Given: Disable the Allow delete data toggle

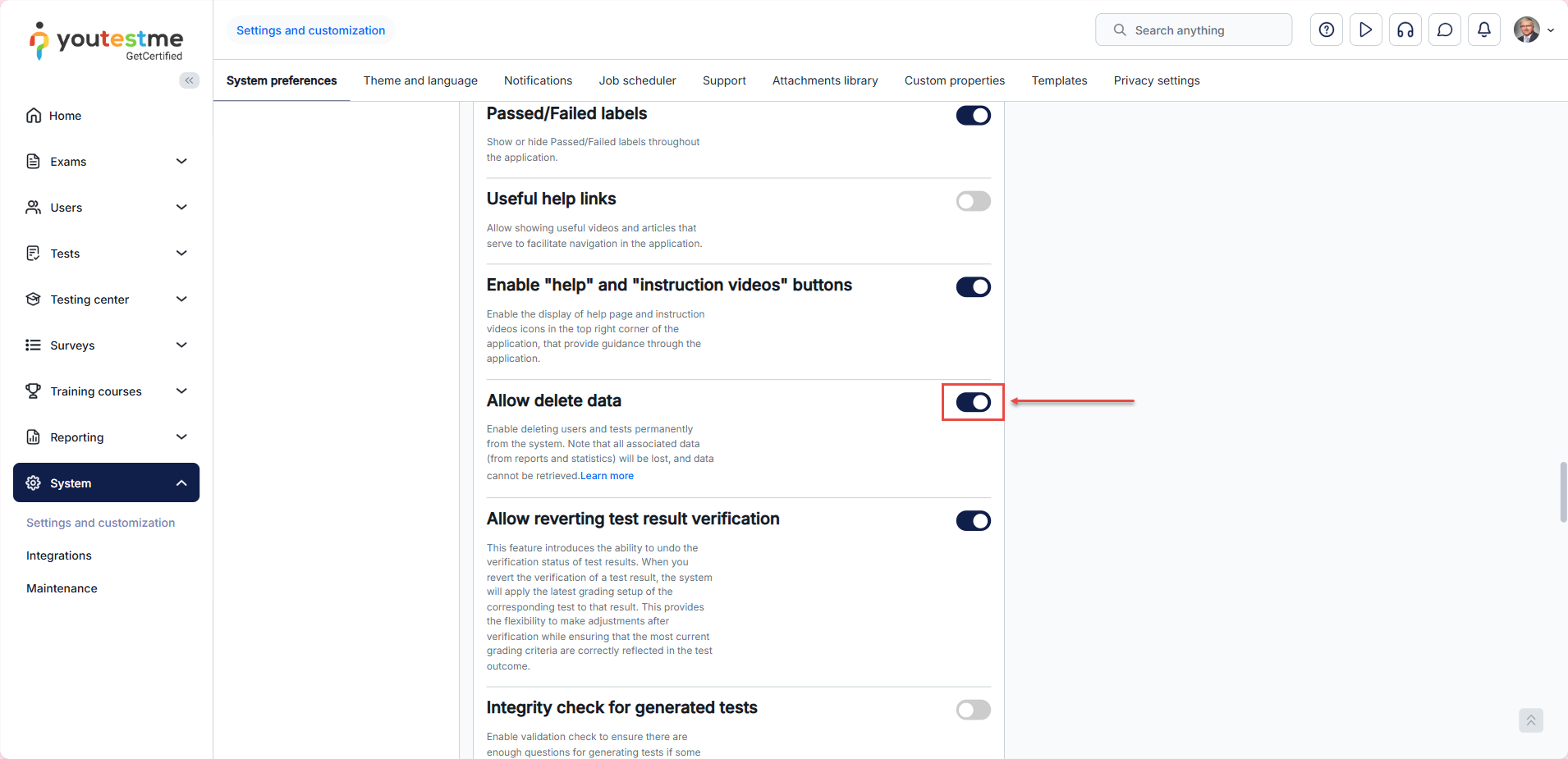Looking at the screenshot, I should tap(973, 402).
